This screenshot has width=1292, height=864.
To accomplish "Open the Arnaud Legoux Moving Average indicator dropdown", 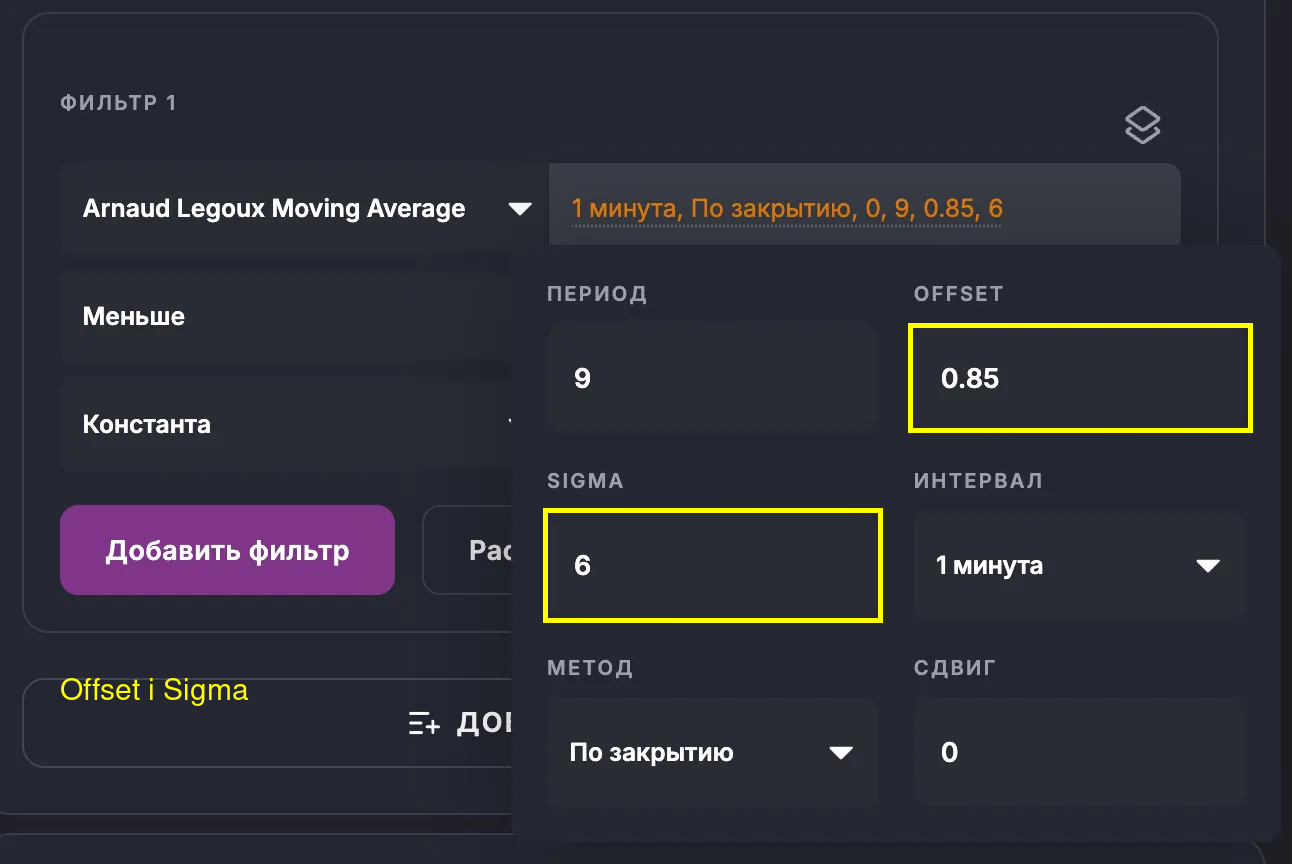I will click(304, 208).
